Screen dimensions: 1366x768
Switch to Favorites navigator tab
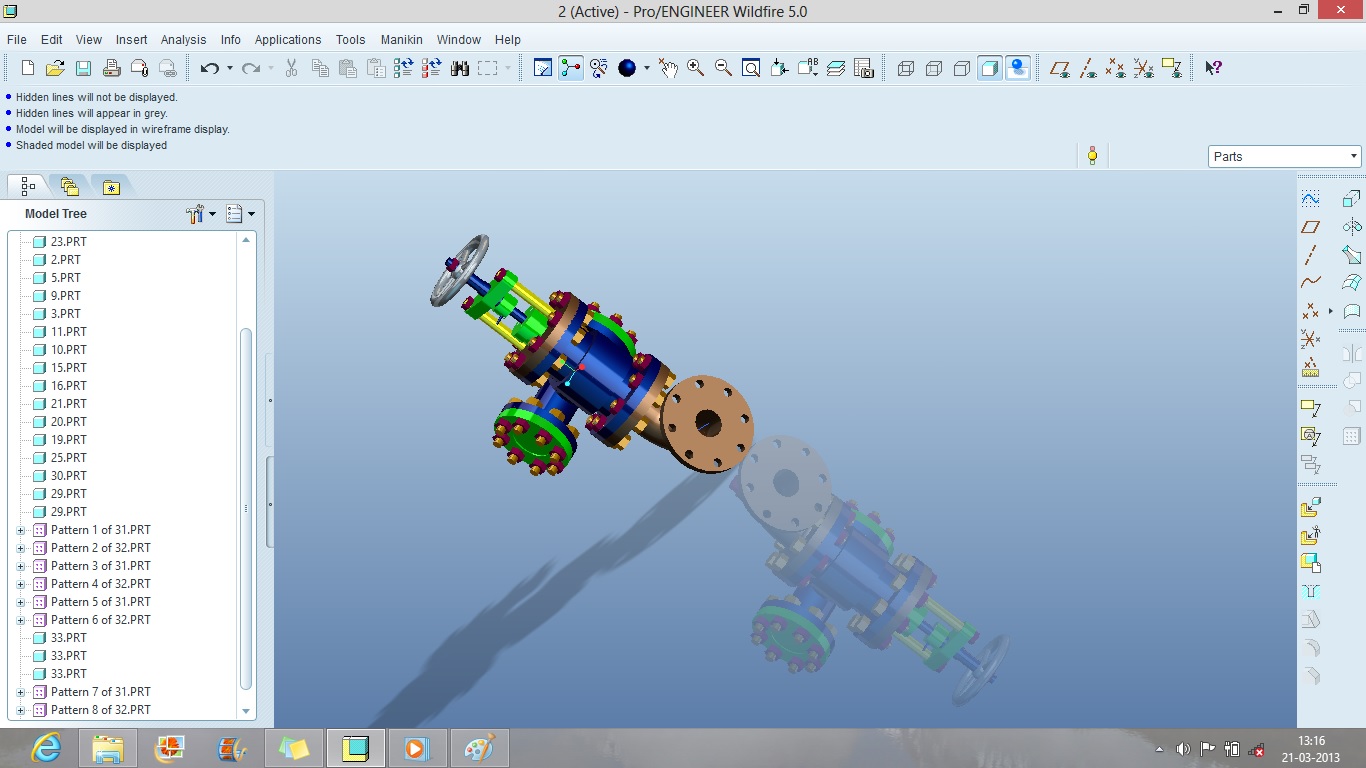click(111, 186)
